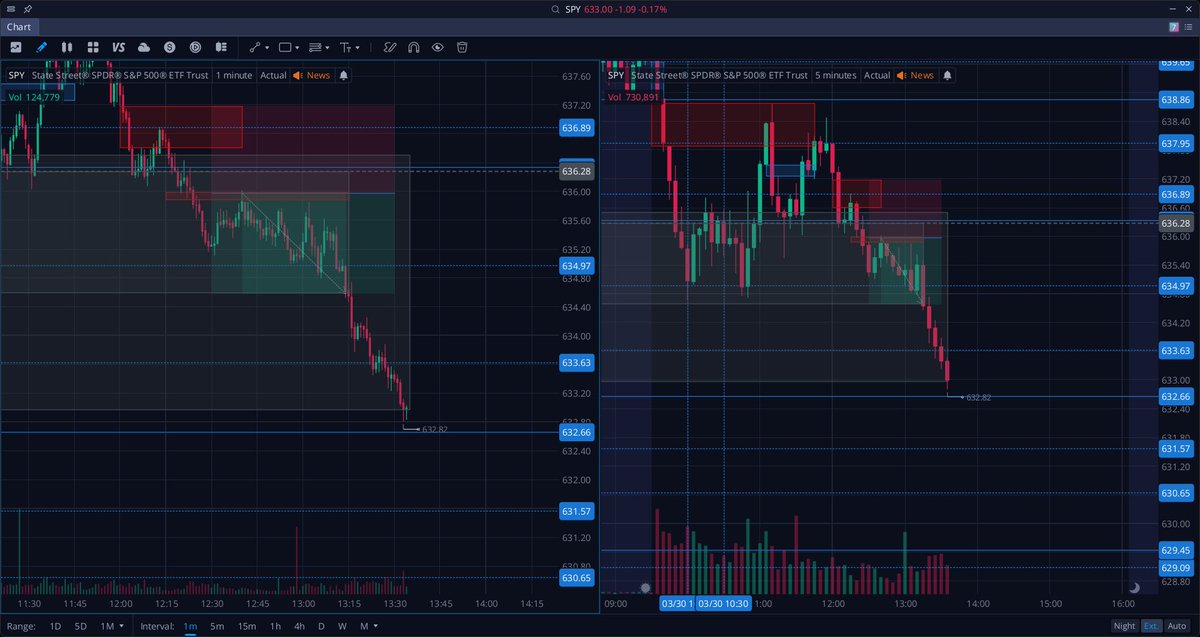Select the 632.66 price label on left chart
Viewport: 1200px width, 637px height.
[x=577, y=433]
